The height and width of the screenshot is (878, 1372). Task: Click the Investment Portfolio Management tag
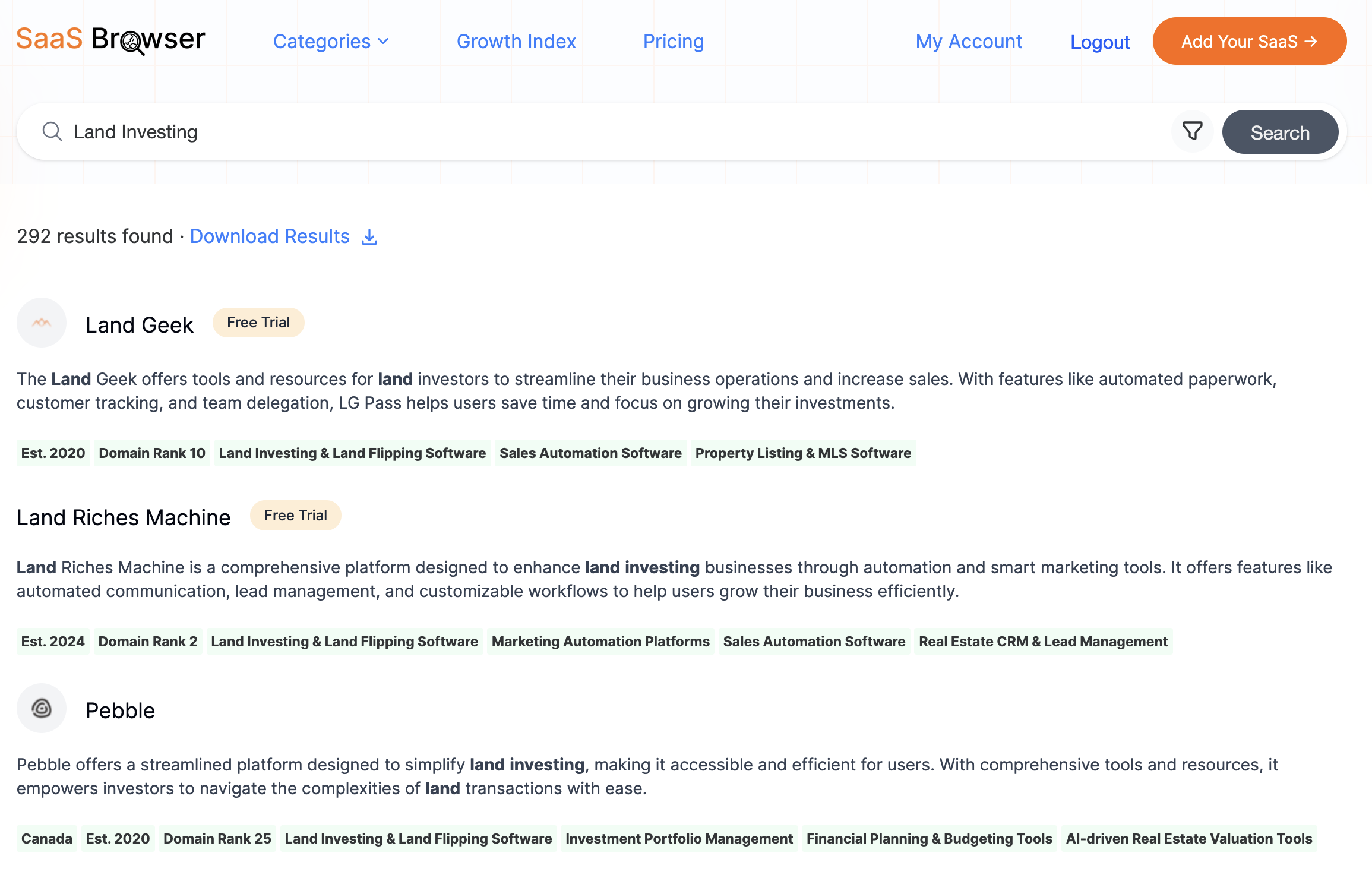(x=679, y=839)
